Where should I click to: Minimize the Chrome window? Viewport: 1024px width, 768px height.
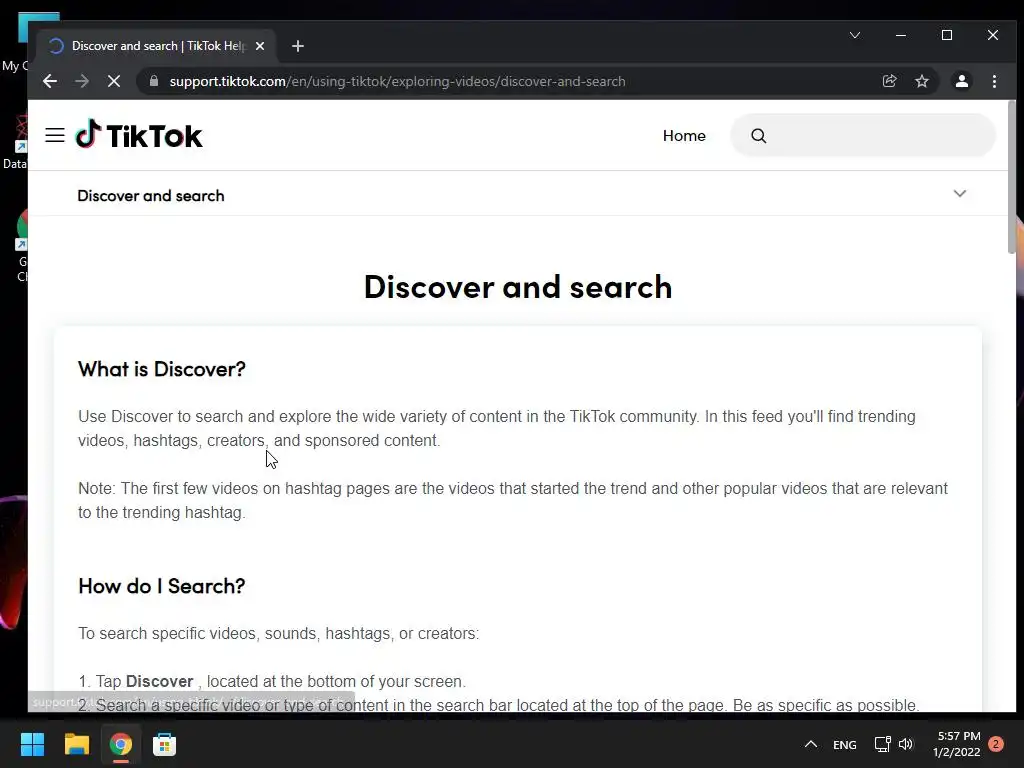pos(901,35)
